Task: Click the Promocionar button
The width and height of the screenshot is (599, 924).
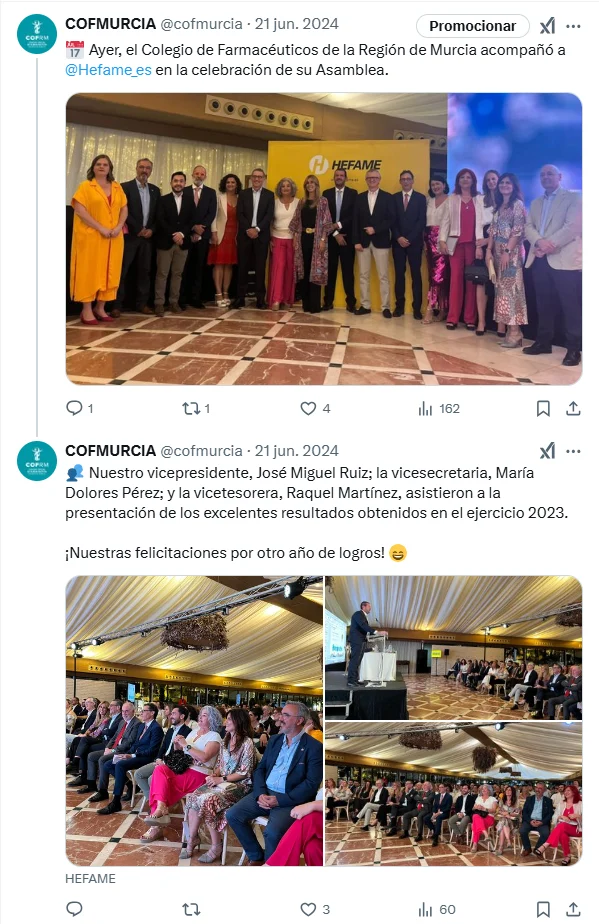Action: [472, 26]
